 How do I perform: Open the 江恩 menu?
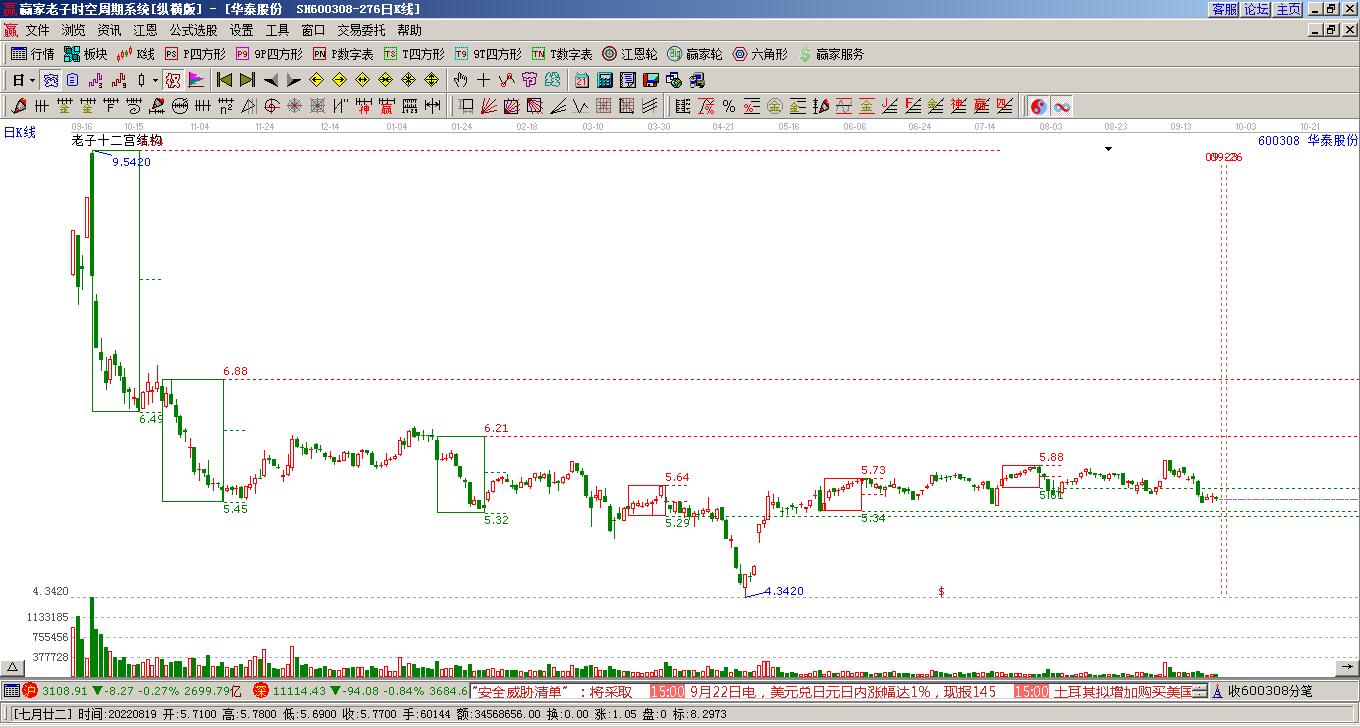point(145,31)
